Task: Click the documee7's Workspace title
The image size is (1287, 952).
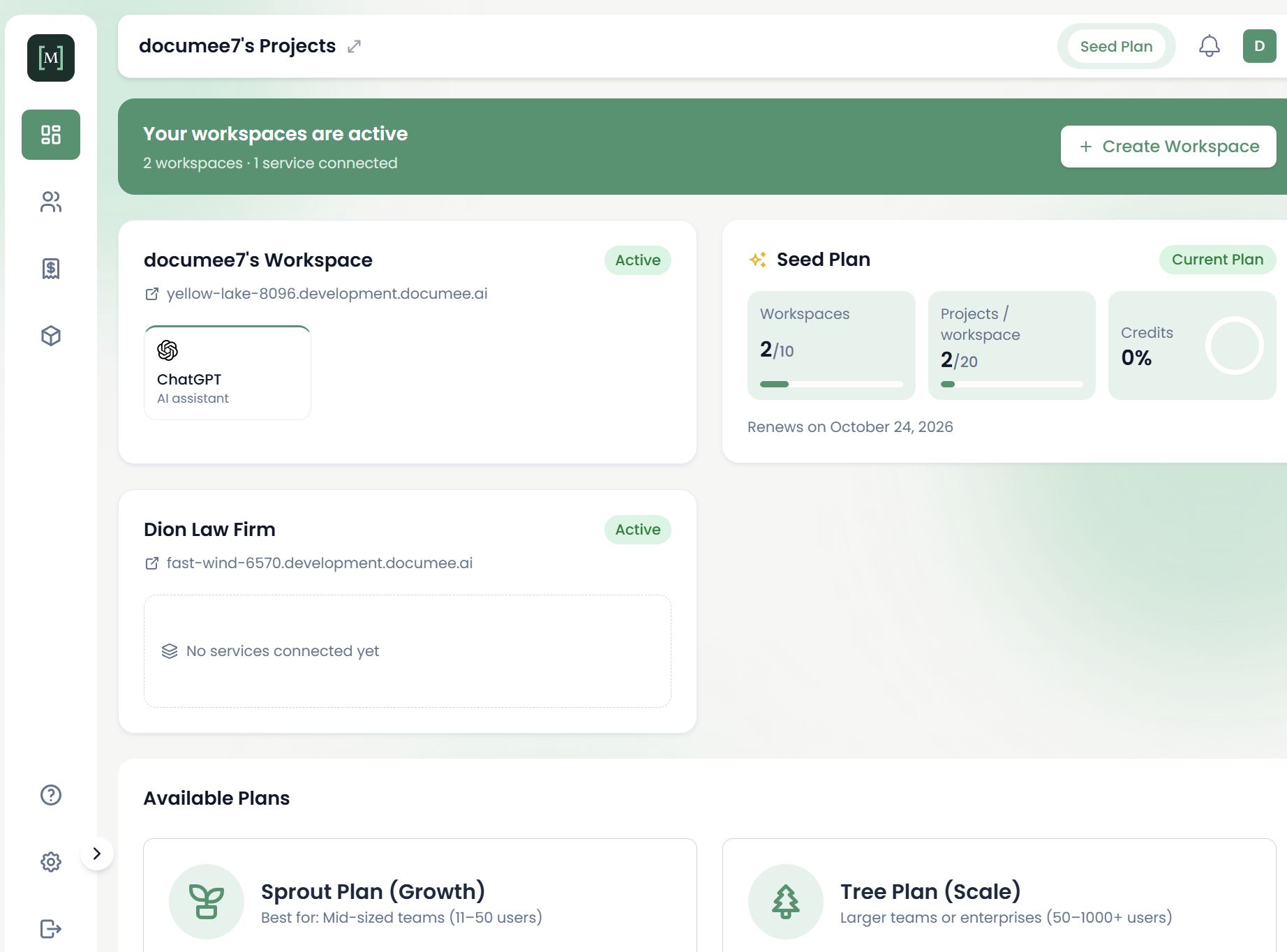Action: [258, 260]
